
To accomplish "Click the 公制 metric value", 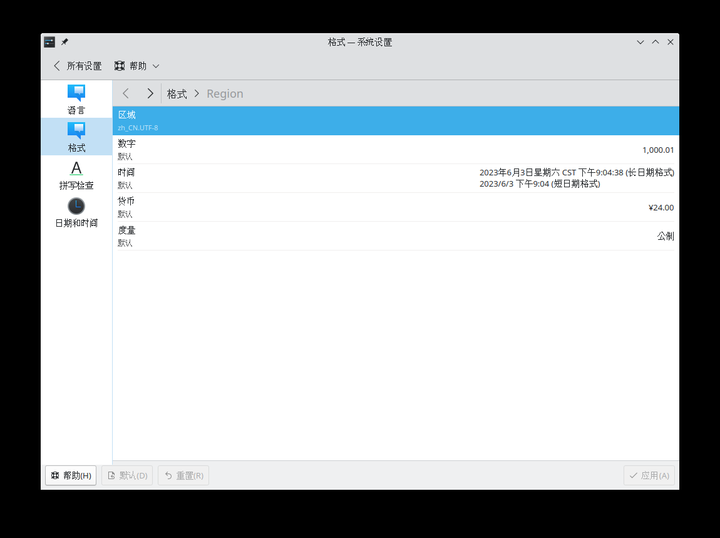I will coord(665,236).
